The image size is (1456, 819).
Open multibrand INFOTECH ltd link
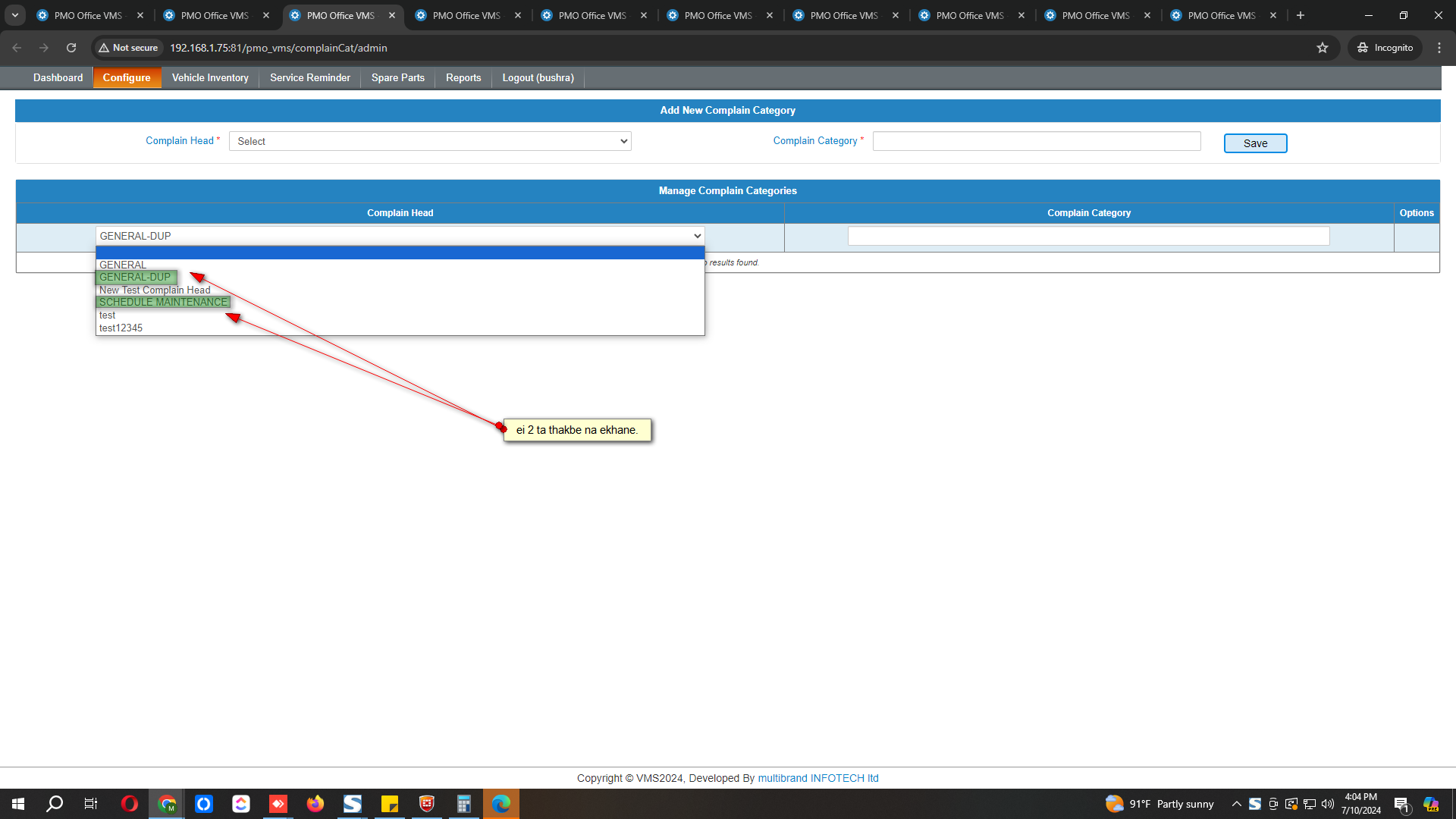[x=817, y=778]
